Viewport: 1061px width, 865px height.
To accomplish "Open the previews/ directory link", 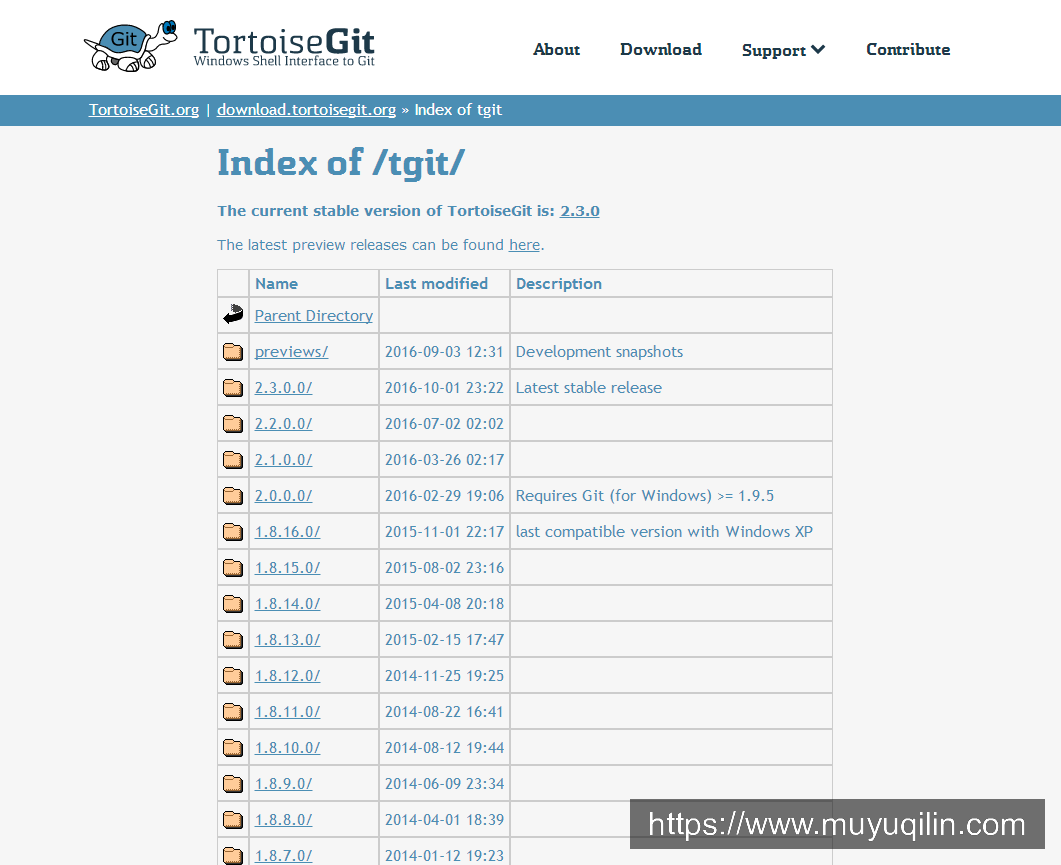I will (291, 352).
